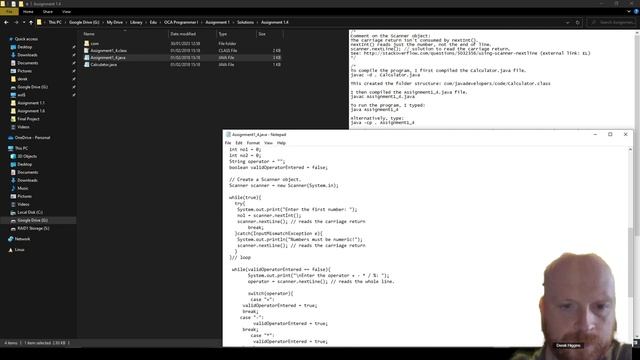Click Notepad vertical scrollbar up arrow
The image size is (640, 360).
(x=630, y=150)
